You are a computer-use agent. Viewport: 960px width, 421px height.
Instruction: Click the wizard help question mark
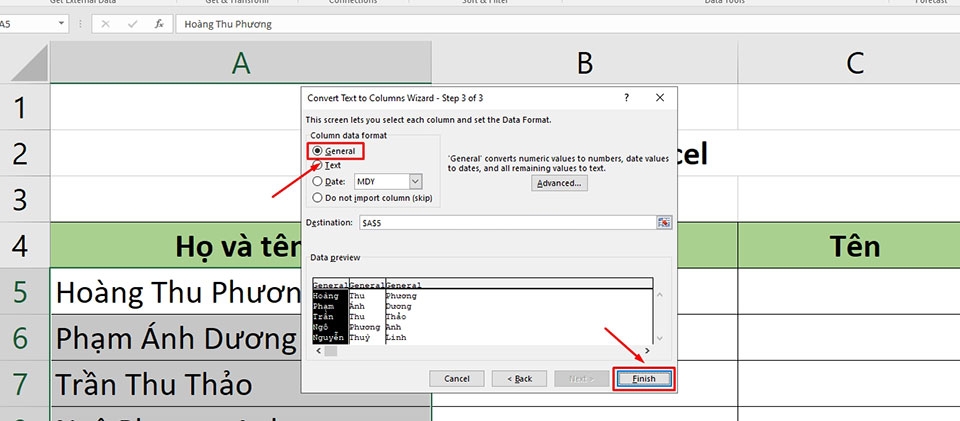(x=626, y=98)
